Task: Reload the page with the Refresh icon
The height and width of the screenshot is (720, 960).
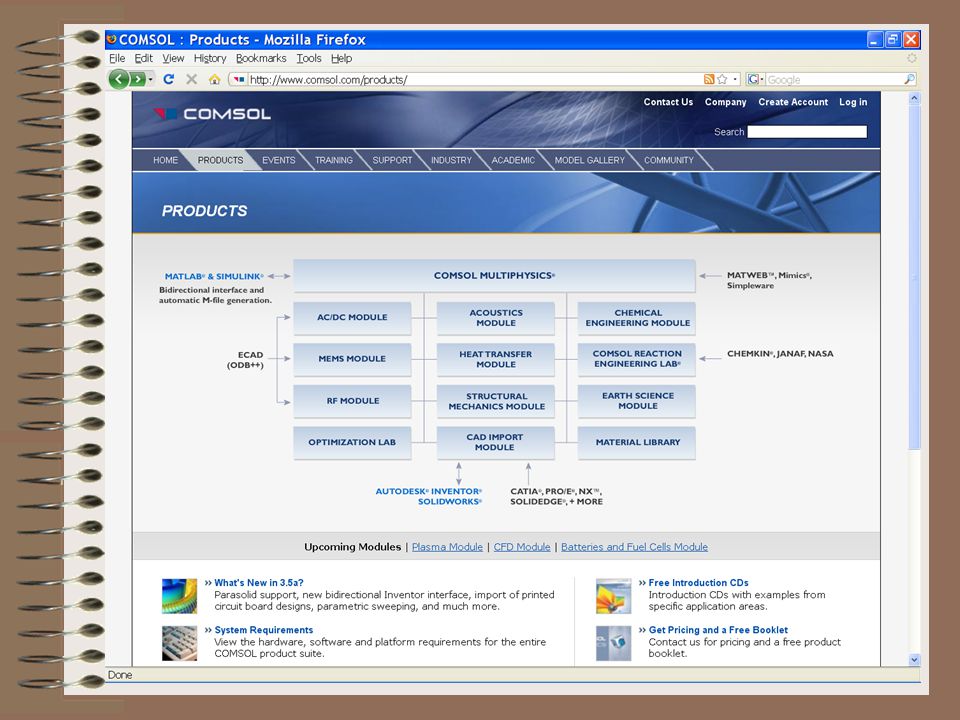Action: point(169,79)
